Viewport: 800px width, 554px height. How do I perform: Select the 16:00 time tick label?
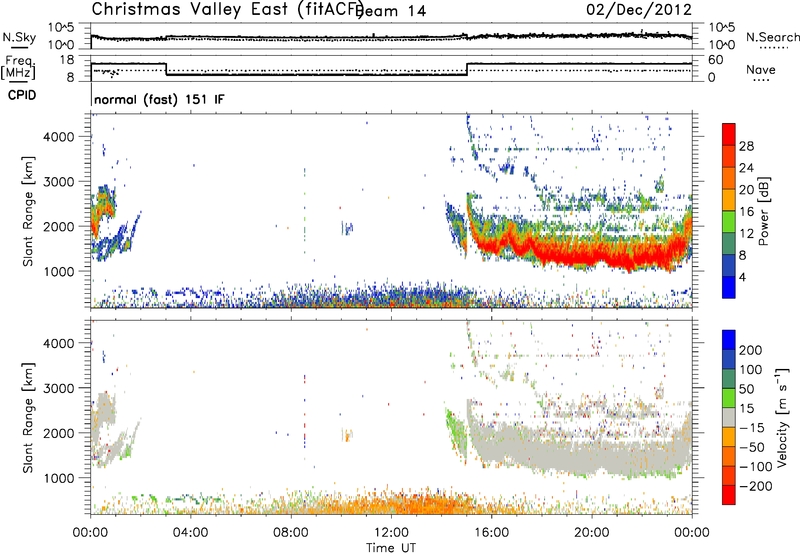[491, 533]
